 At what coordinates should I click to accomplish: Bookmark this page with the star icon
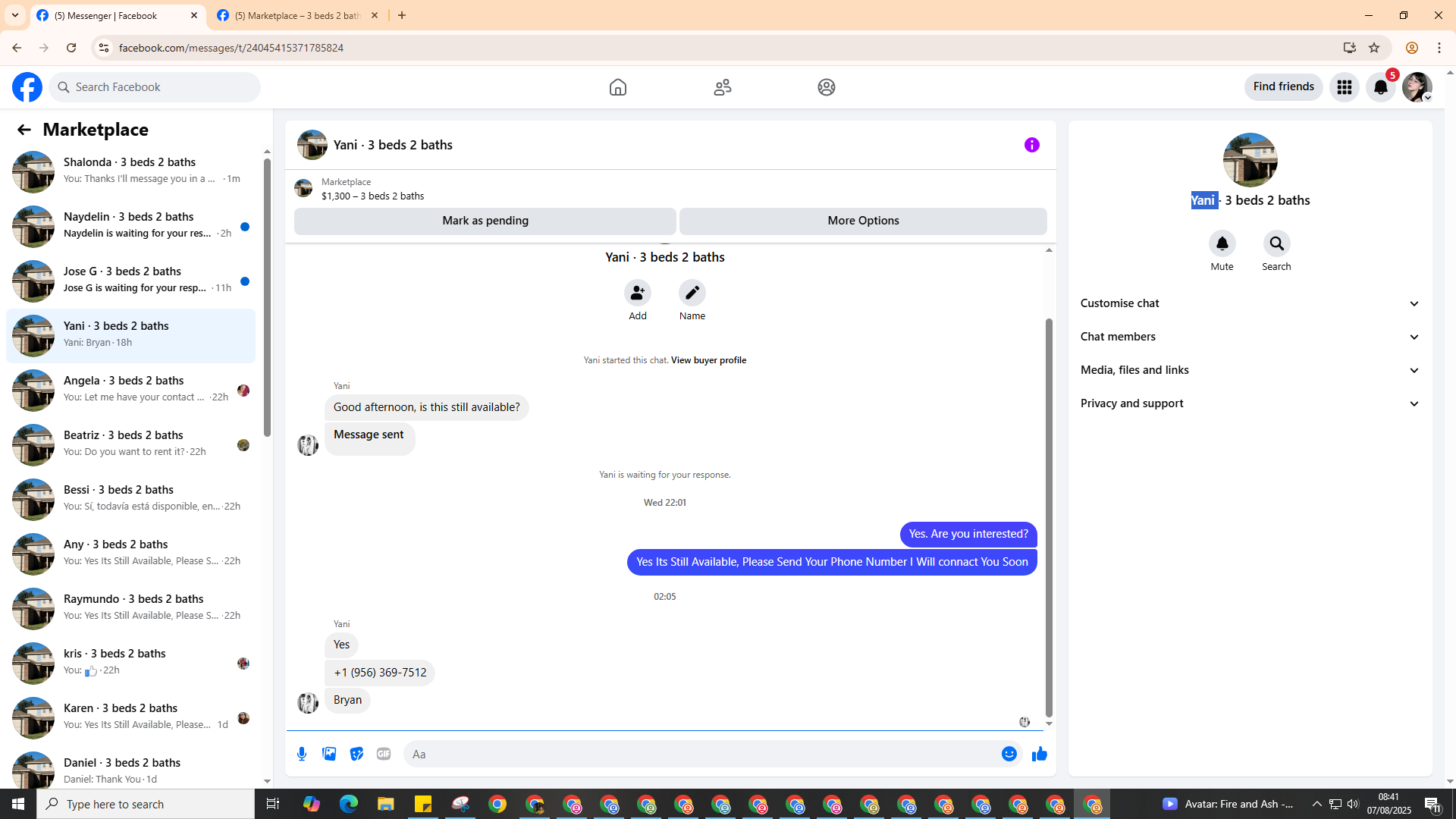[x=1374, y=48]
